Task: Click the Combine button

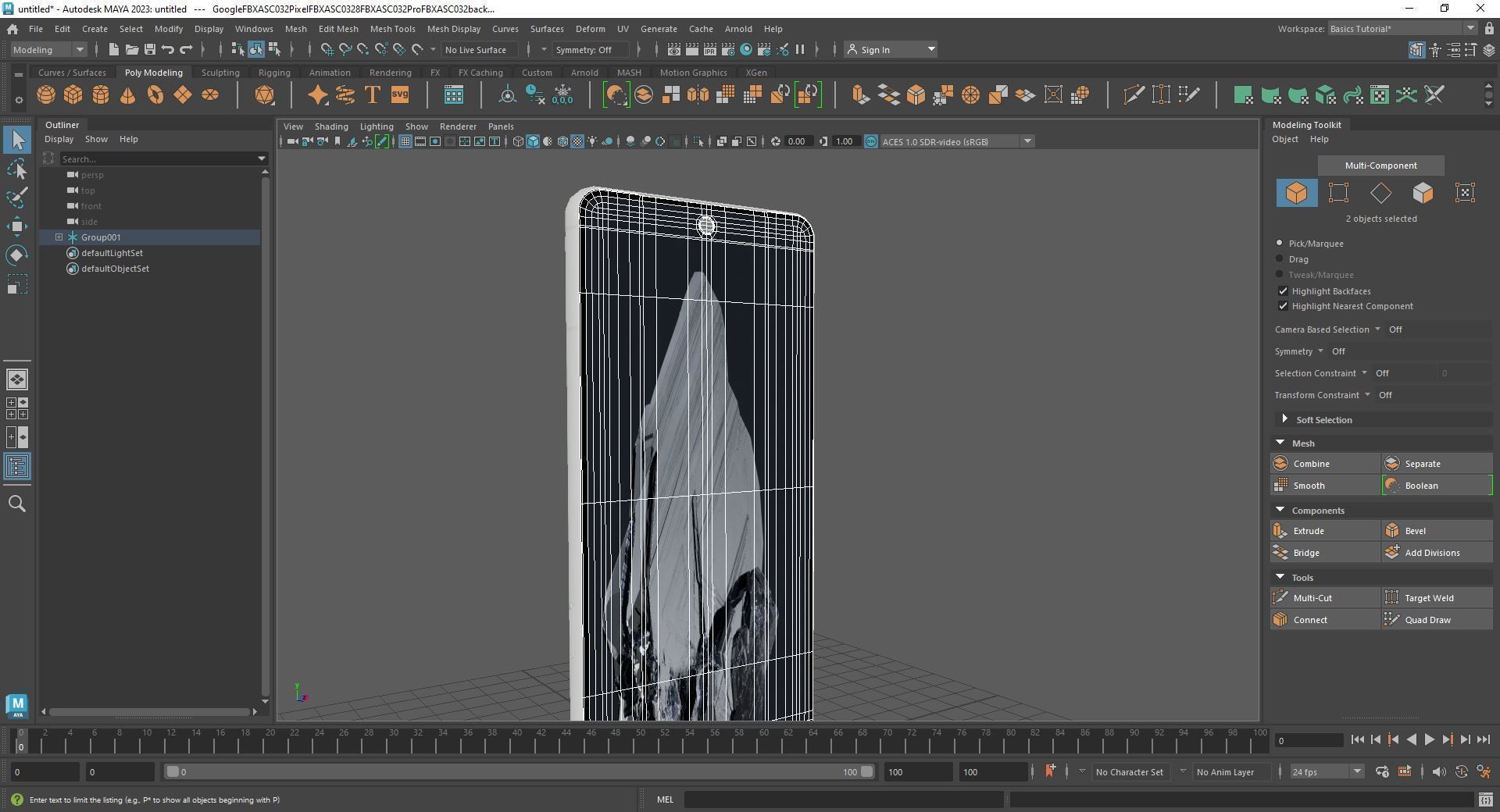Action: pyautogui.click(x=1325, y=464)
